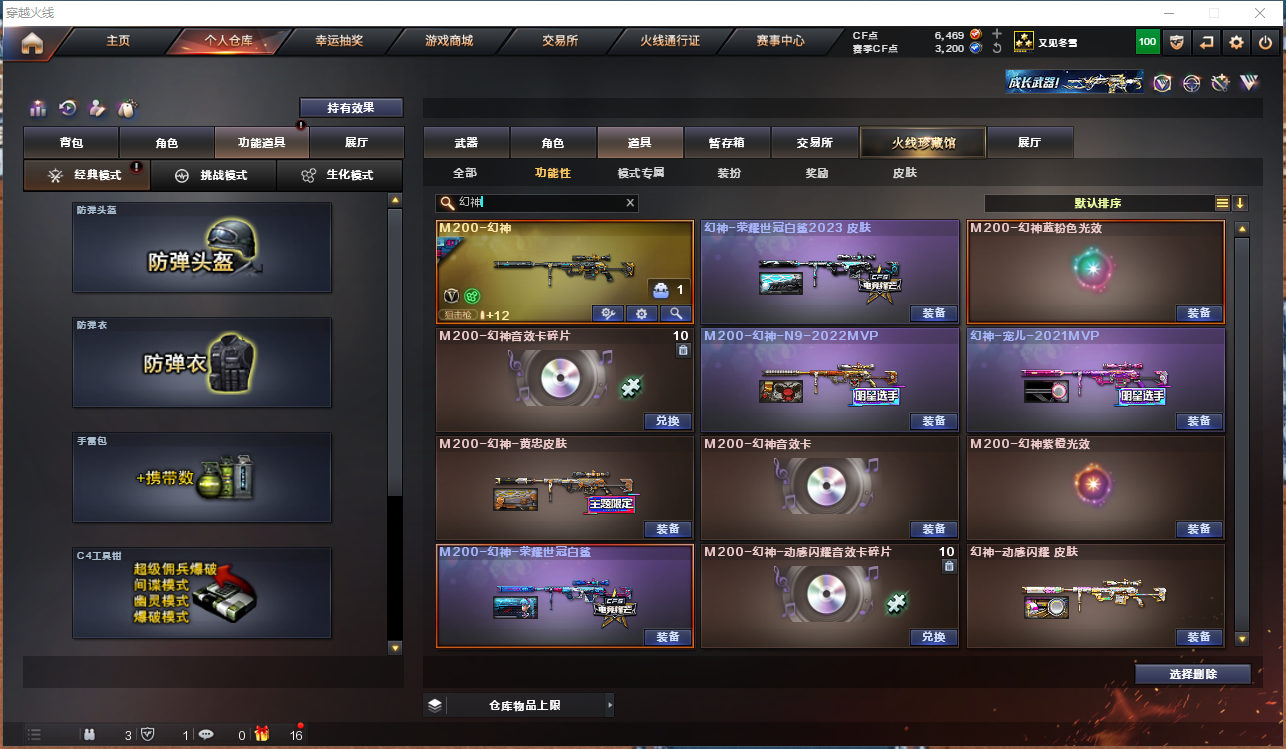The image size is (1286, 749).
Task: Select 功能道具 tab on left panel
Action: point(261,143)
